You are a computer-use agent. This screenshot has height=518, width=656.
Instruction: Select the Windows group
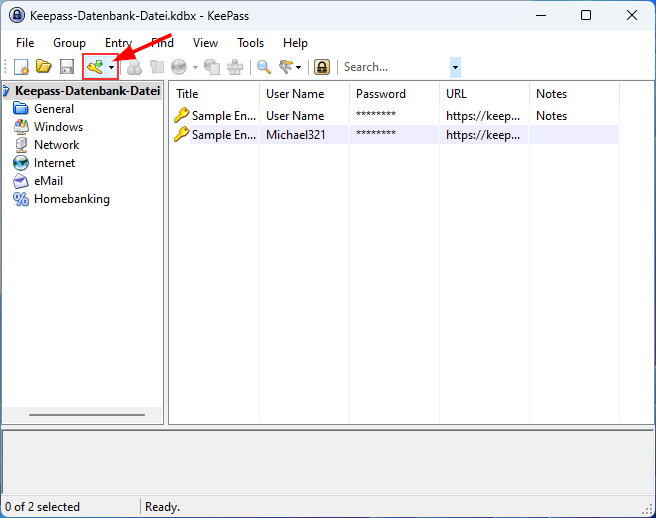(x=59, y=127)
